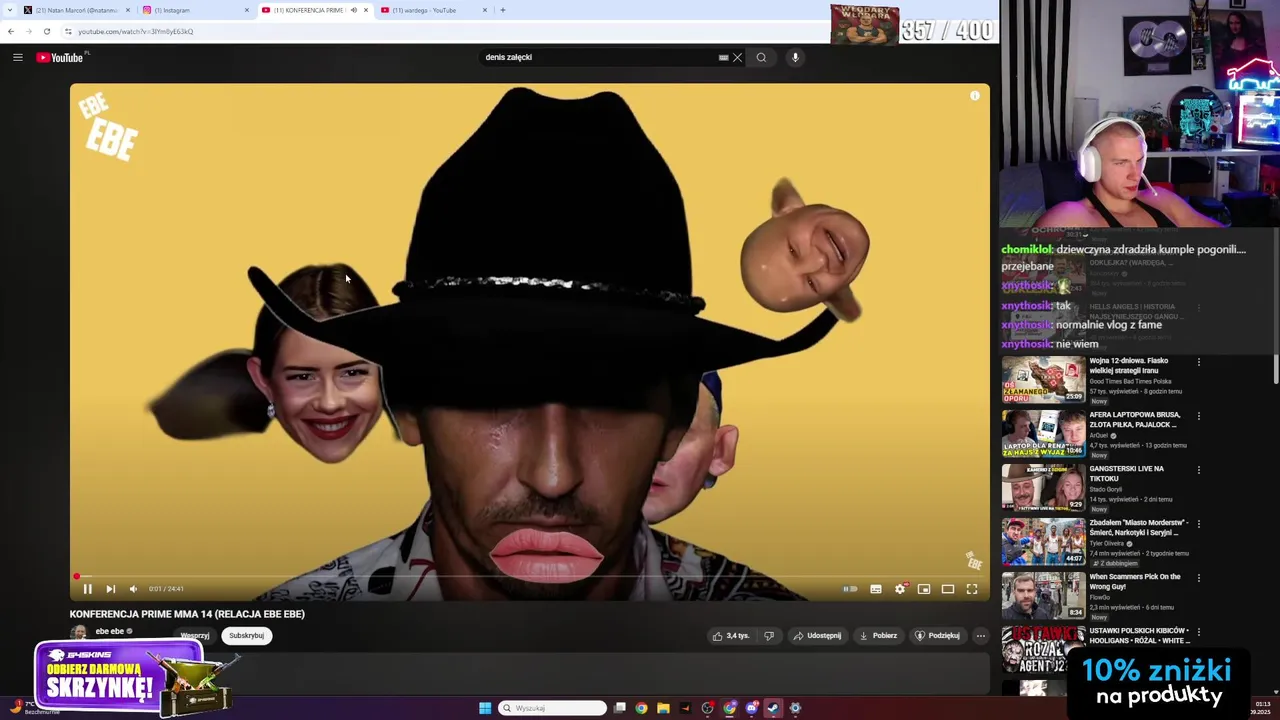Mute the video player volume
This screenshot has height=720, width=1280.
(133, 589)
